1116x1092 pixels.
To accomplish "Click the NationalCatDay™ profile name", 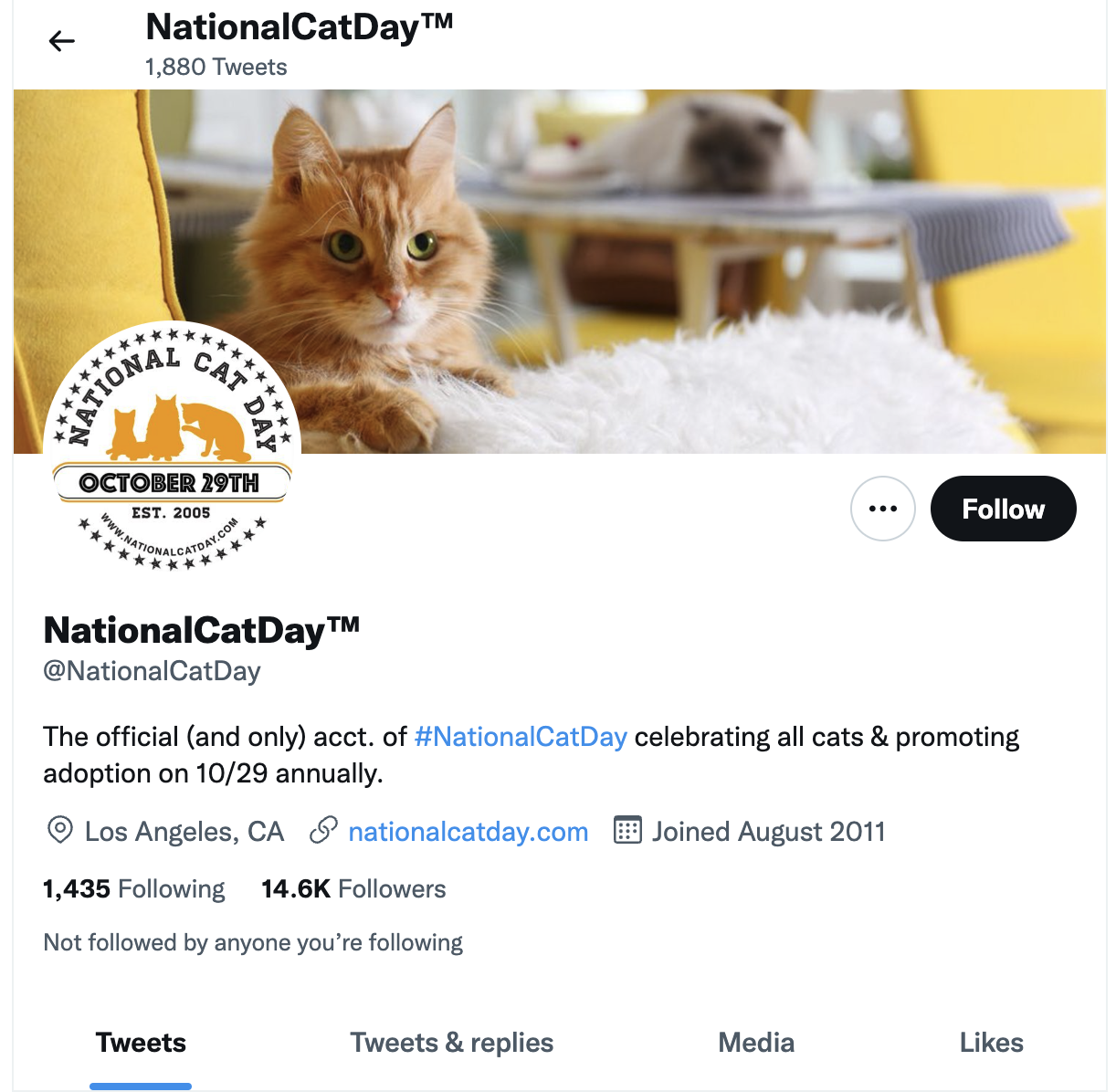I will pos(201,628).
